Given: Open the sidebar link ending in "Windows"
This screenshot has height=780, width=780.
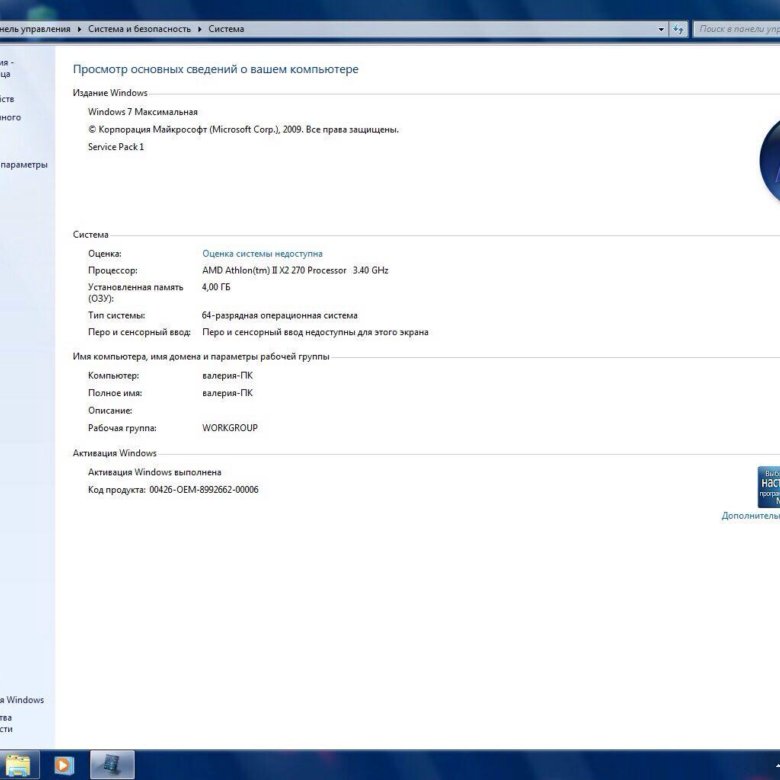Looking at the screenshot, I should [x=24, y=700].
